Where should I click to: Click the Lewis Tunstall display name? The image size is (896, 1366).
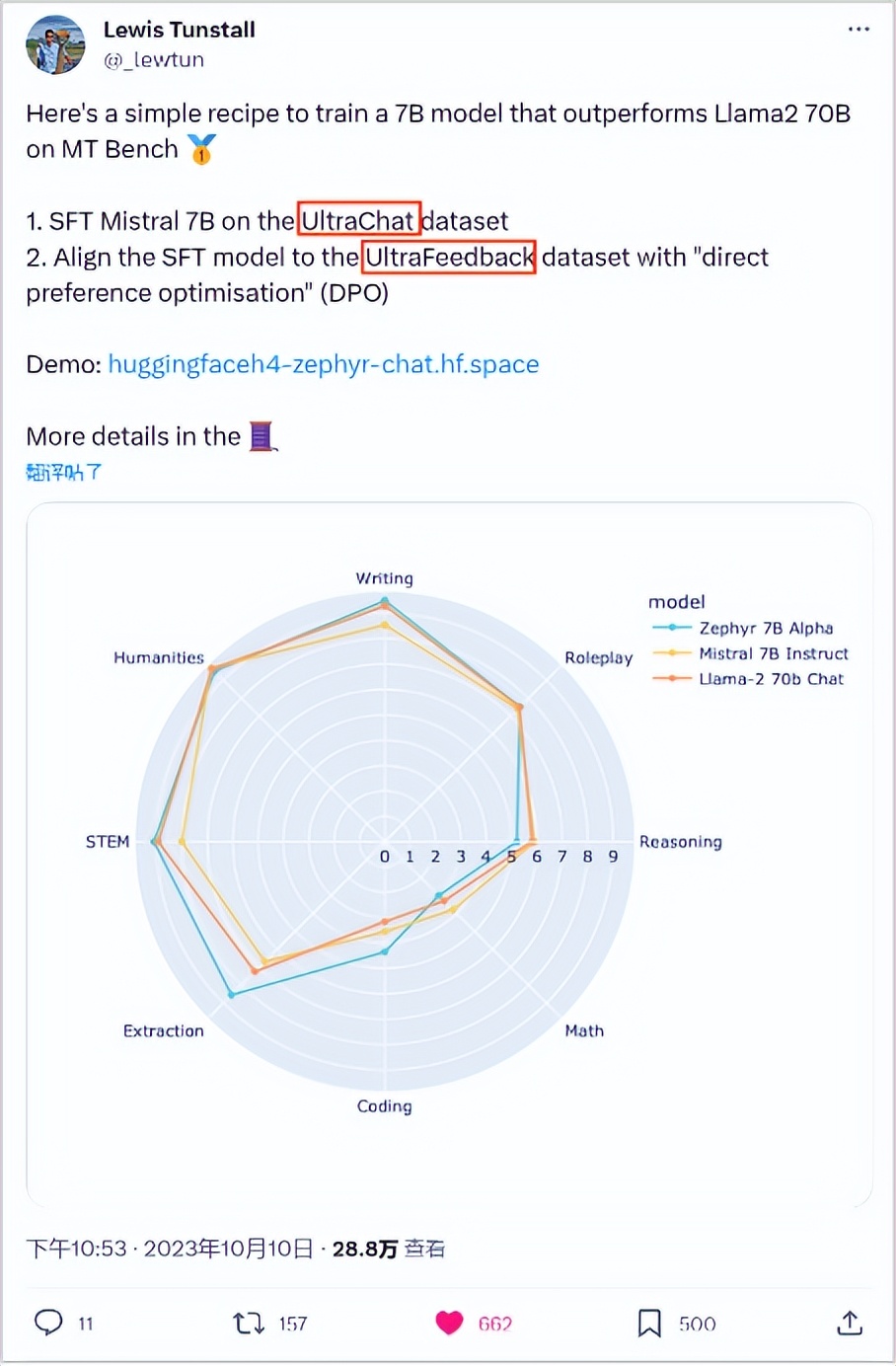[180, 30]
